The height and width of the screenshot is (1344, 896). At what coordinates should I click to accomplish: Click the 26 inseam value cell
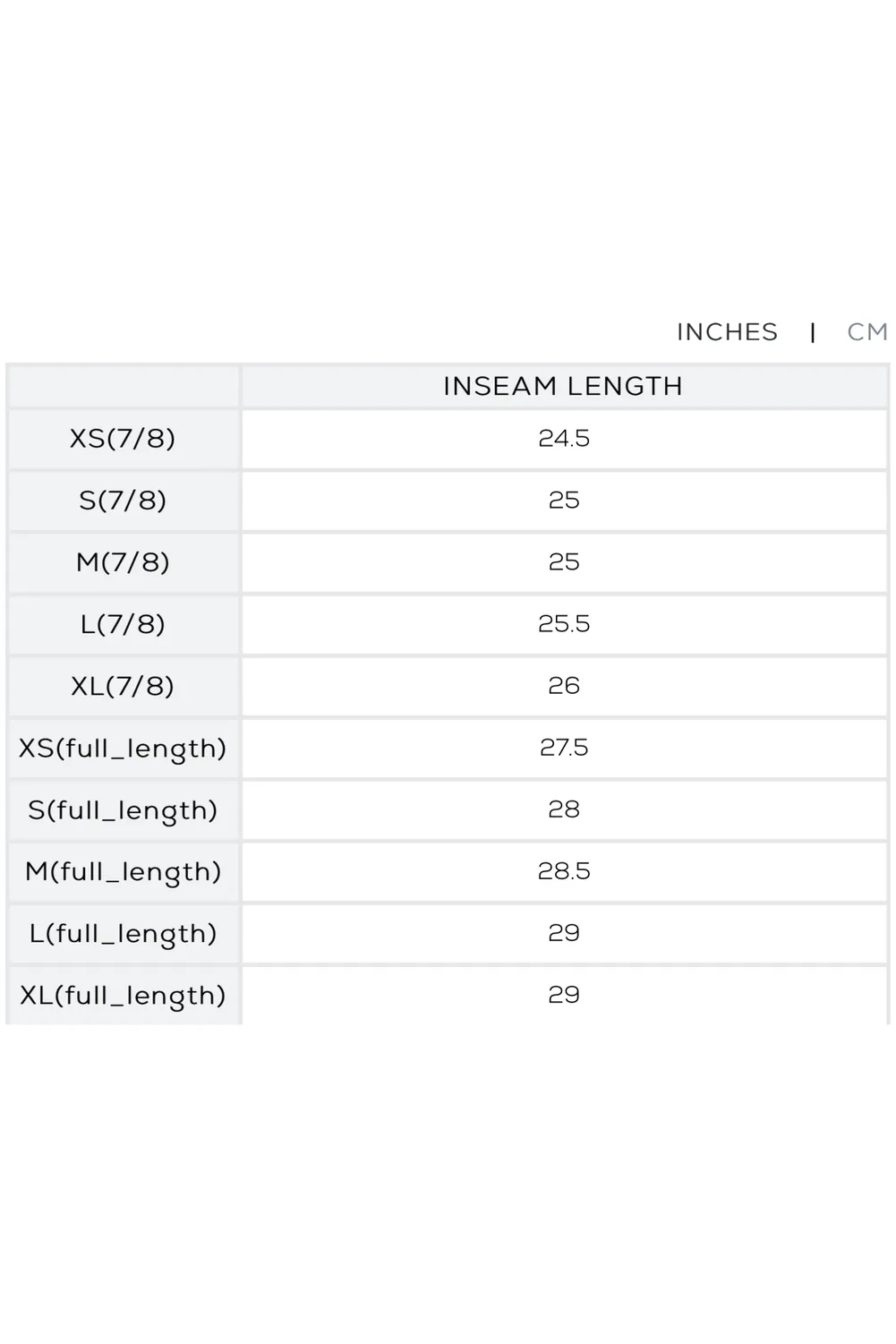[564, 686]
